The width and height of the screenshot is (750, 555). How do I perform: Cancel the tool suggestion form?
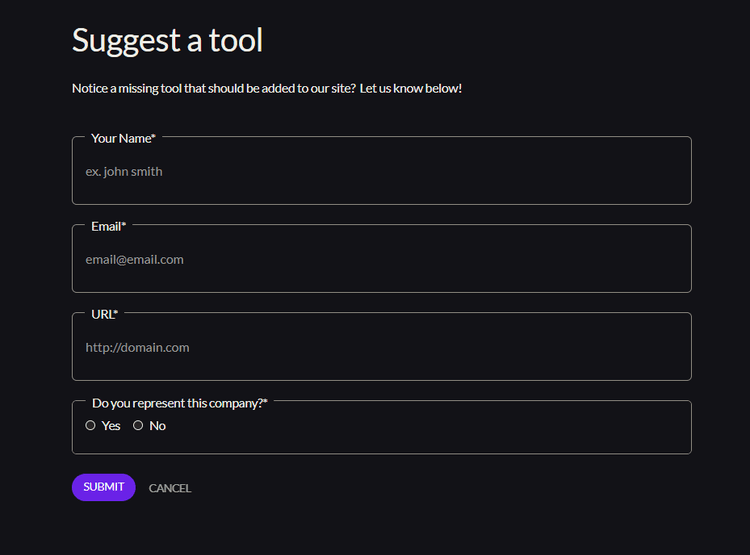point(170,488)
